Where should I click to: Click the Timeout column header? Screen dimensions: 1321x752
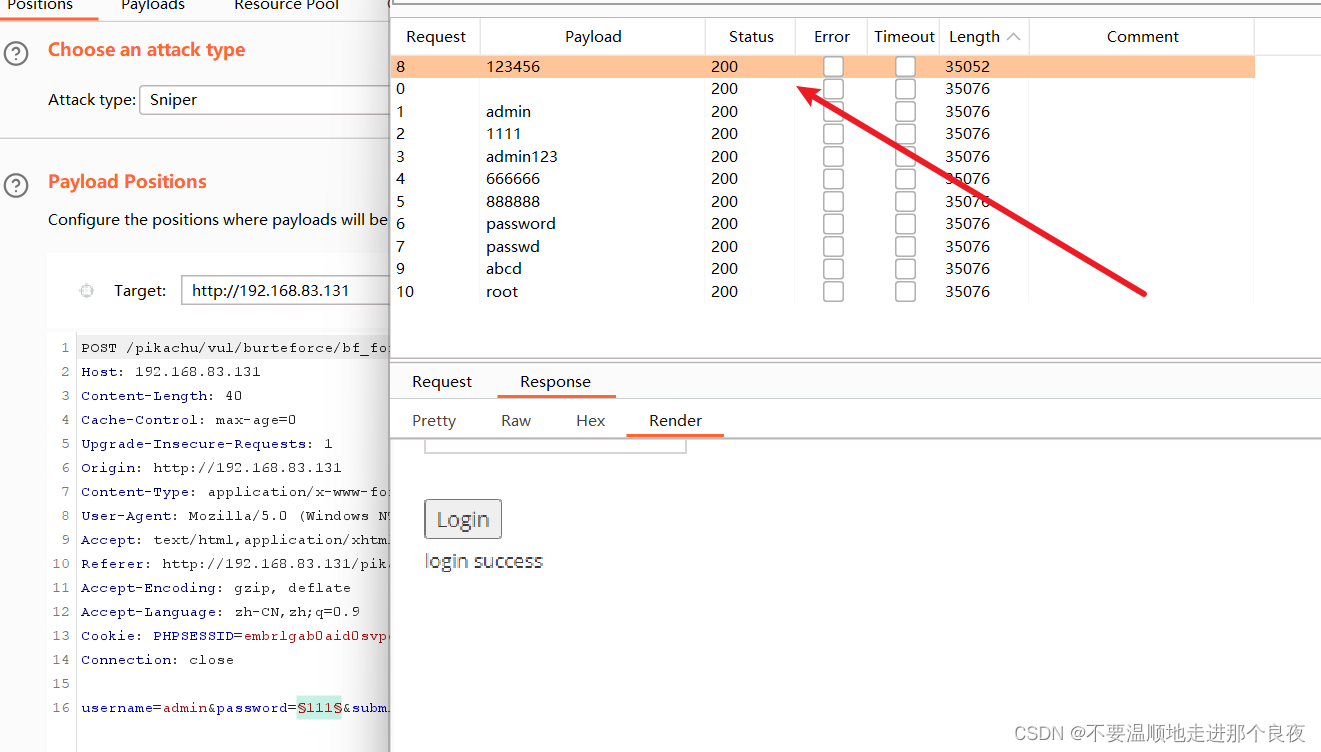[x=904, y=37]
